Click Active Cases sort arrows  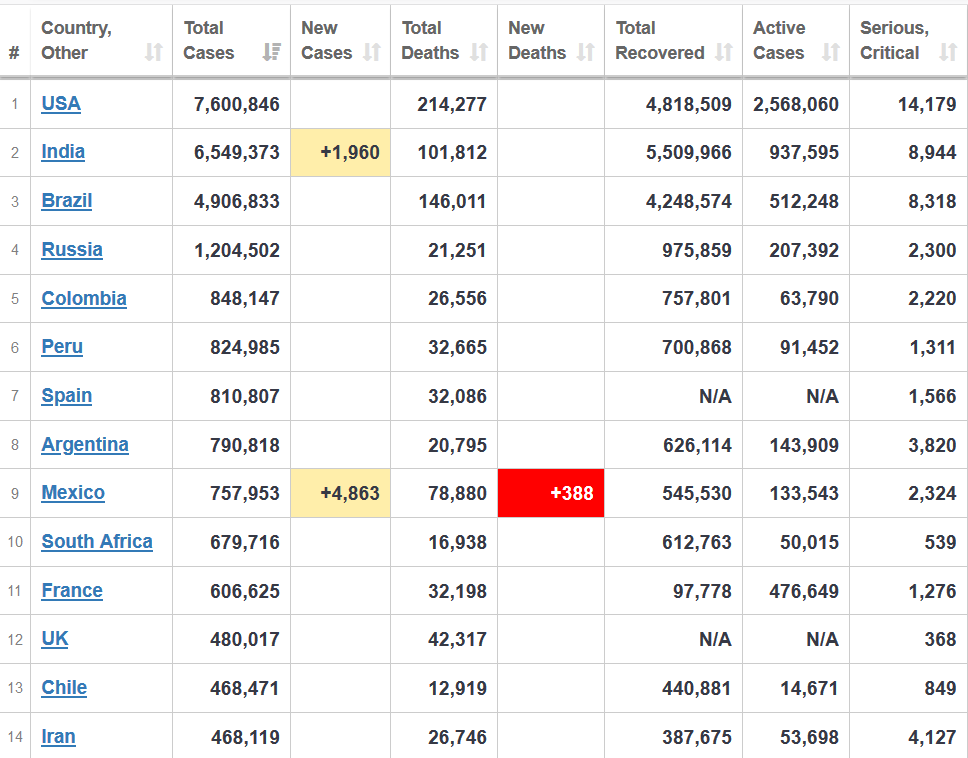tap(830, 52)
